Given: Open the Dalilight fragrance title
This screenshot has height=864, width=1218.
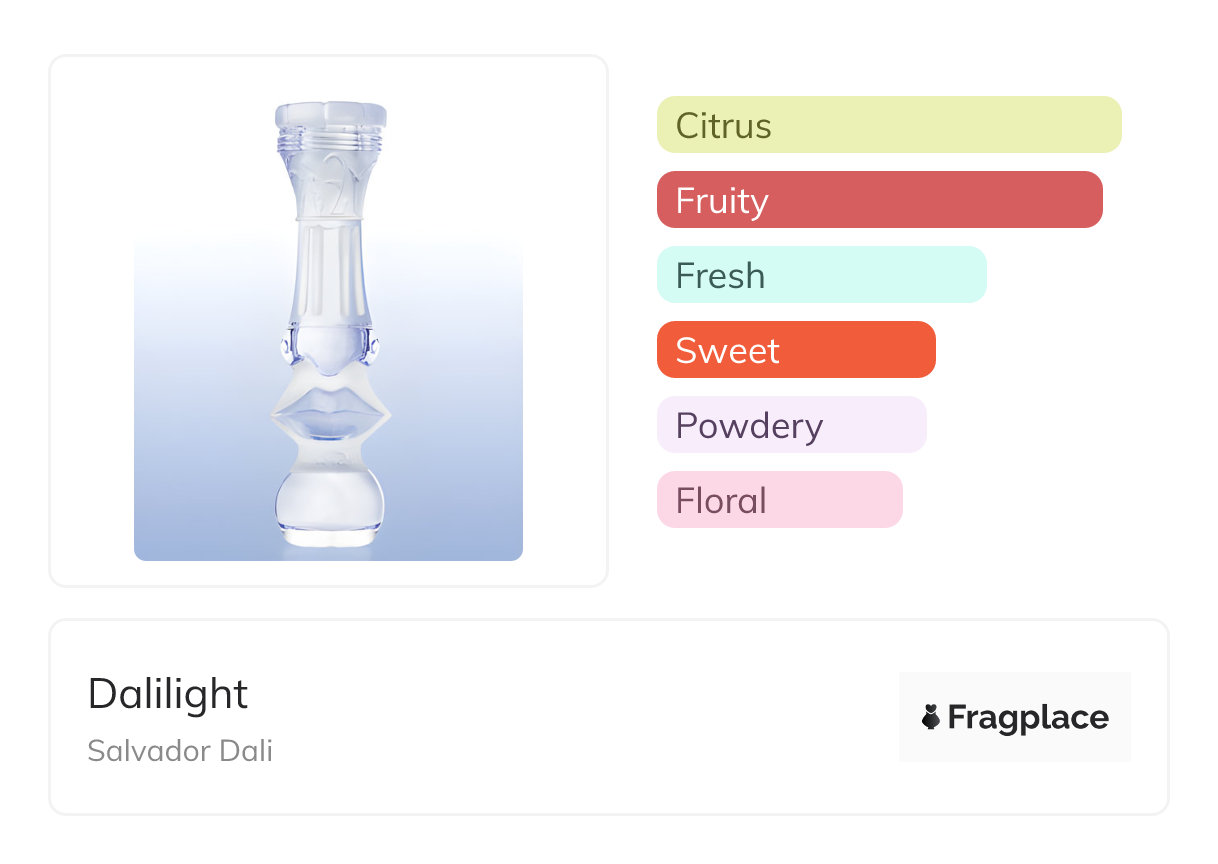Looking at the screenshot, I should pos(168,693).
